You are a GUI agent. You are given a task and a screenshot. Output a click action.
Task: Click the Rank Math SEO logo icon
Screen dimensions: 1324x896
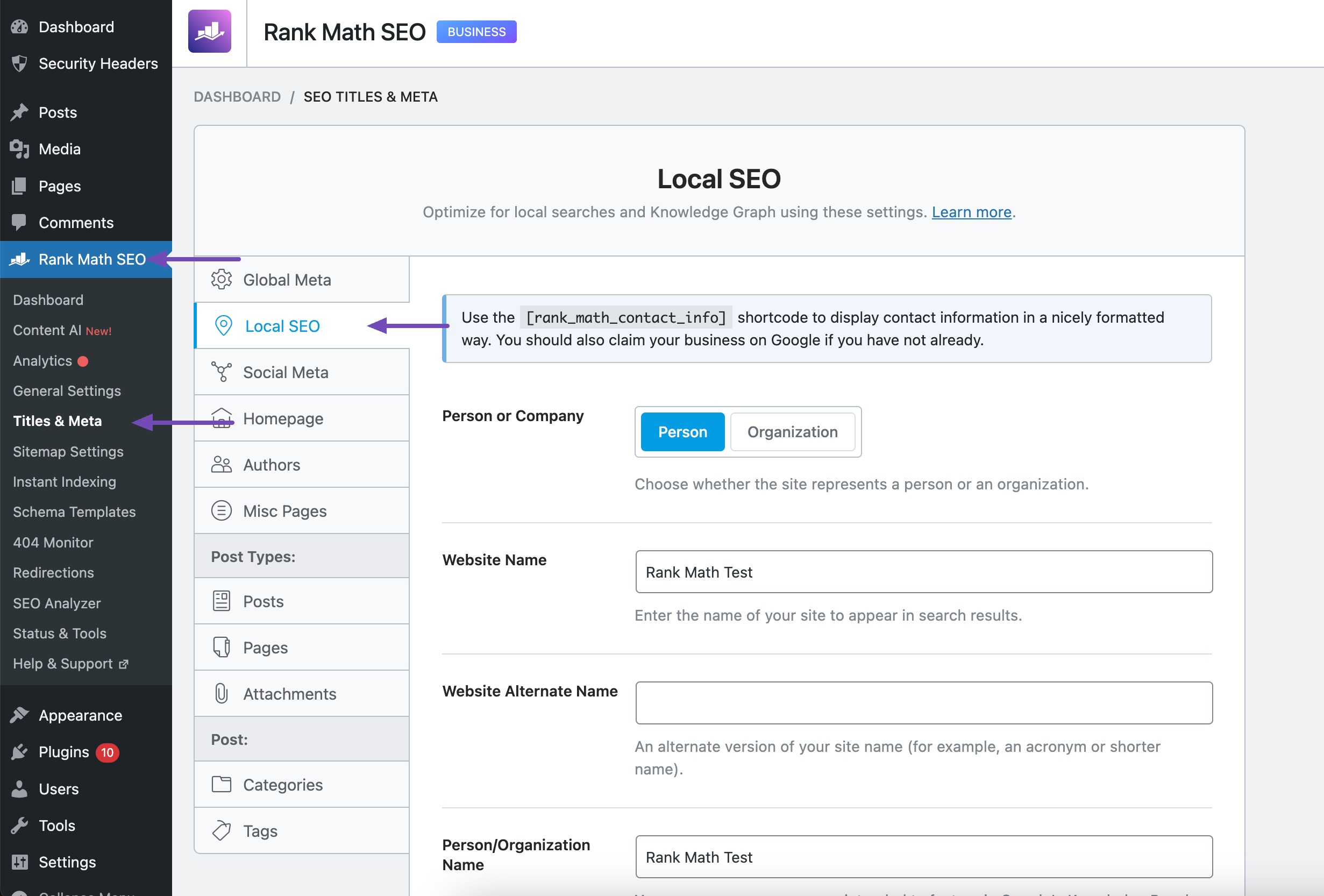pos(210,31)
